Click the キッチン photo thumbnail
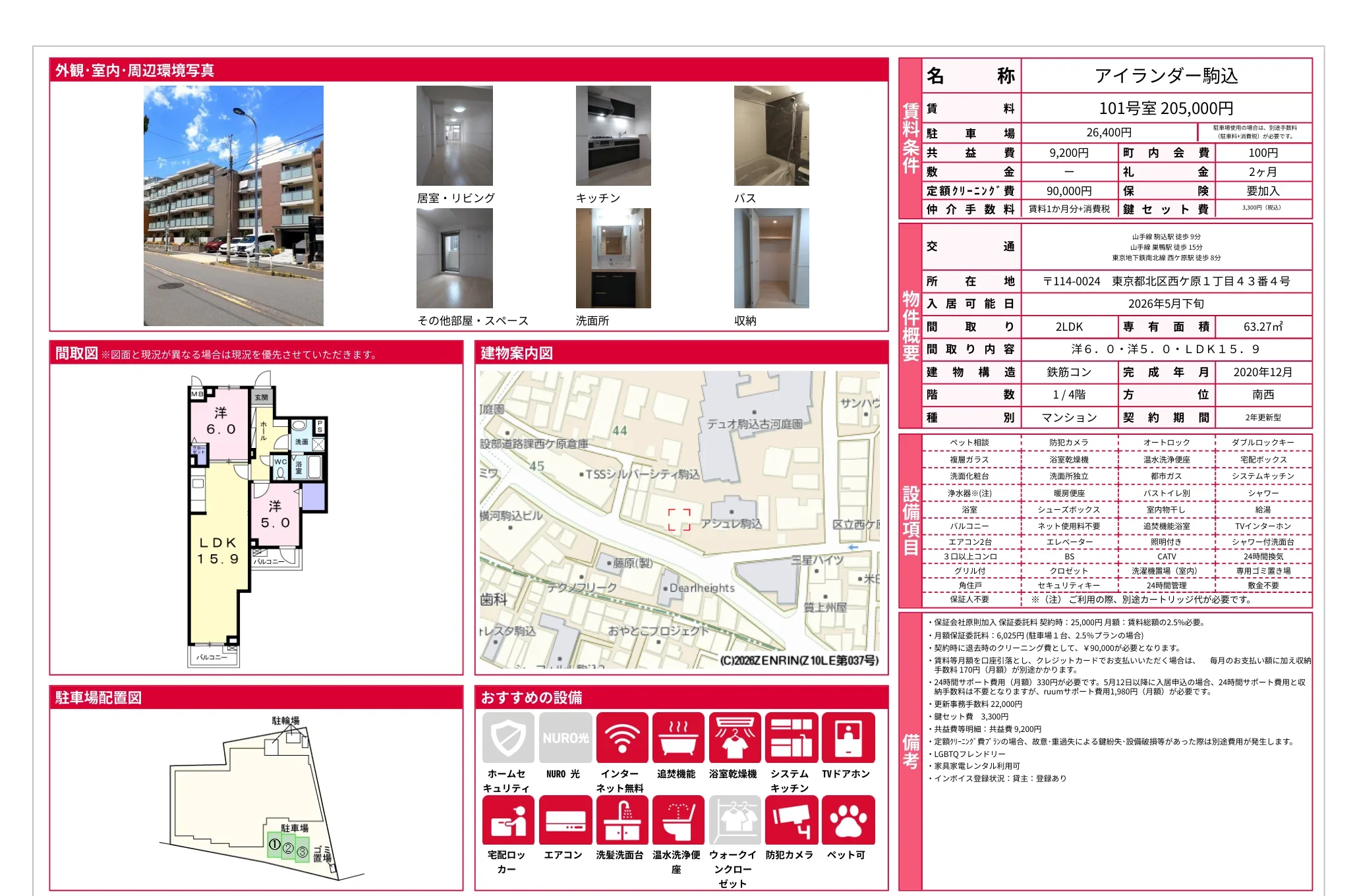 [613, 136]
